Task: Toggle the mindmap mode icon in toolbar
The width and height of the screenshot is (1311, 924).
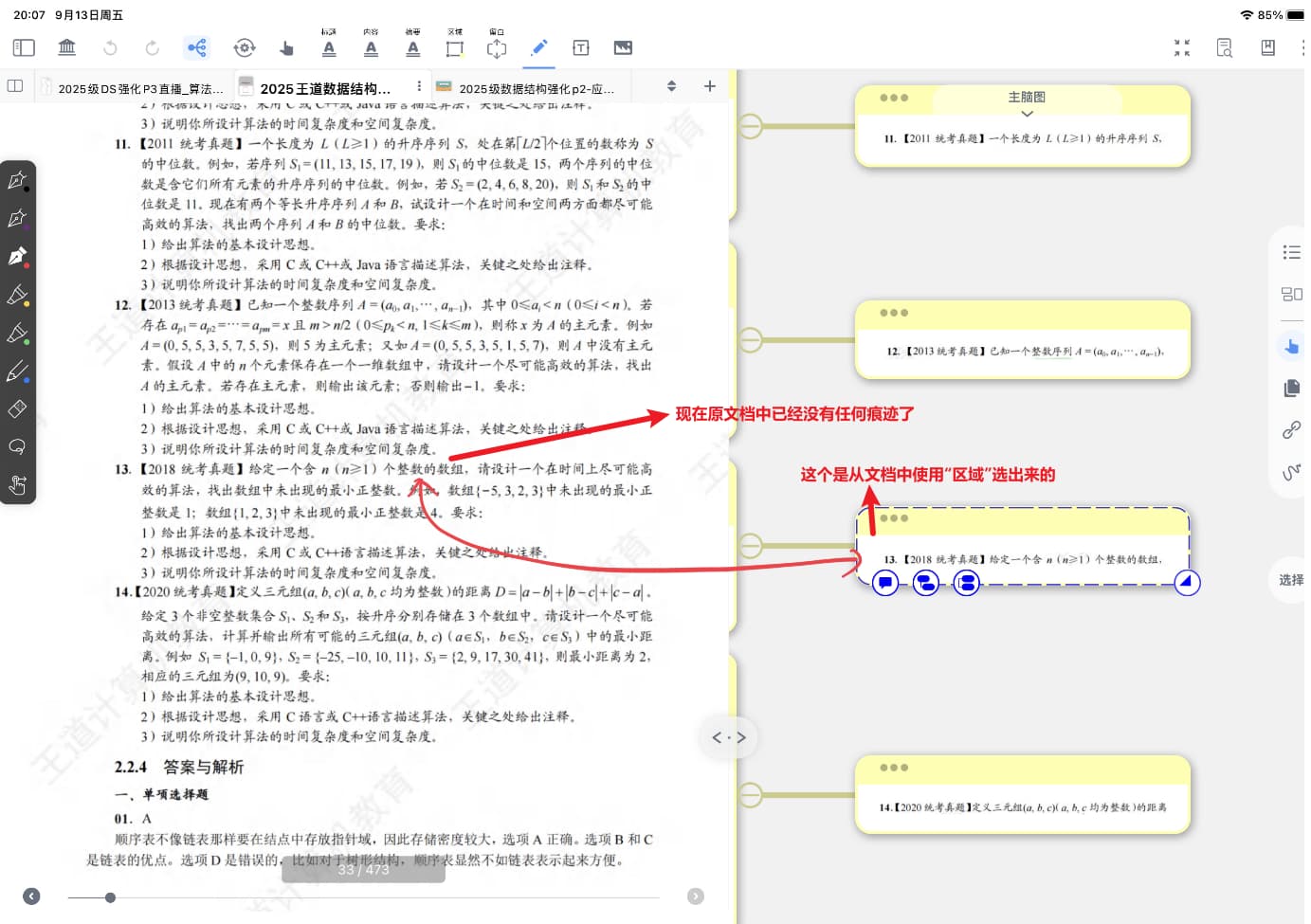Action: [196, 47]
